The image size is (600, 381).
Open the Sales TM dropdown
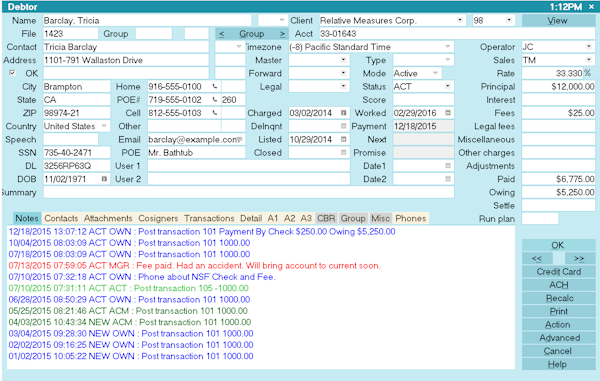(x=589, y=60)
